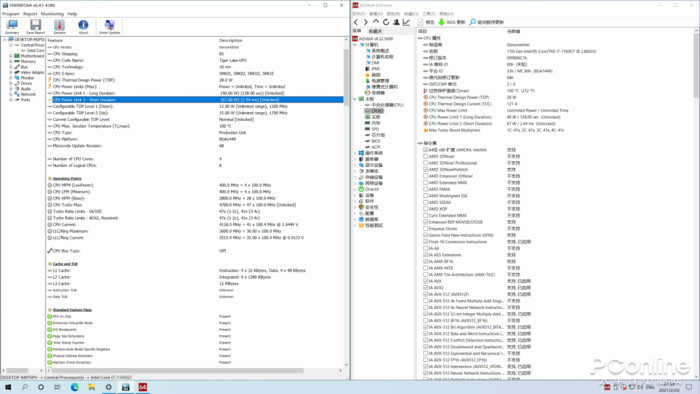Toggle AMD SSE4A checkbox
This screenshot has height=394, width=700.
tap(425, 202)
